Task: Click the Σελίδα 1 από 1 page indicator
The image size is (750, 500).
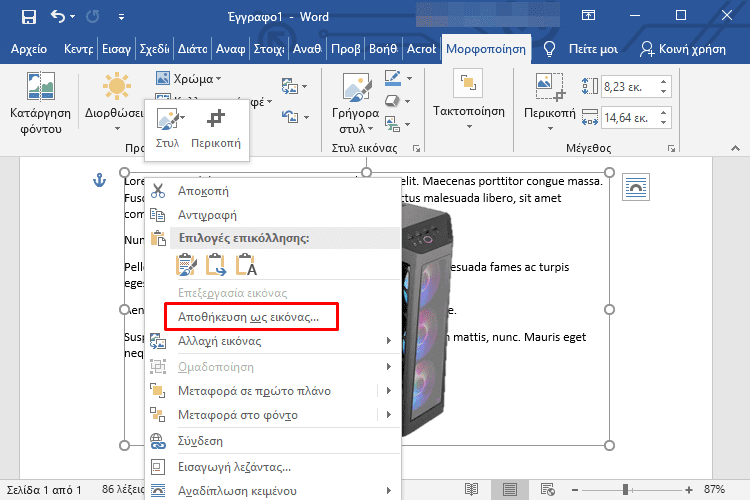Action: pos(44,489)
